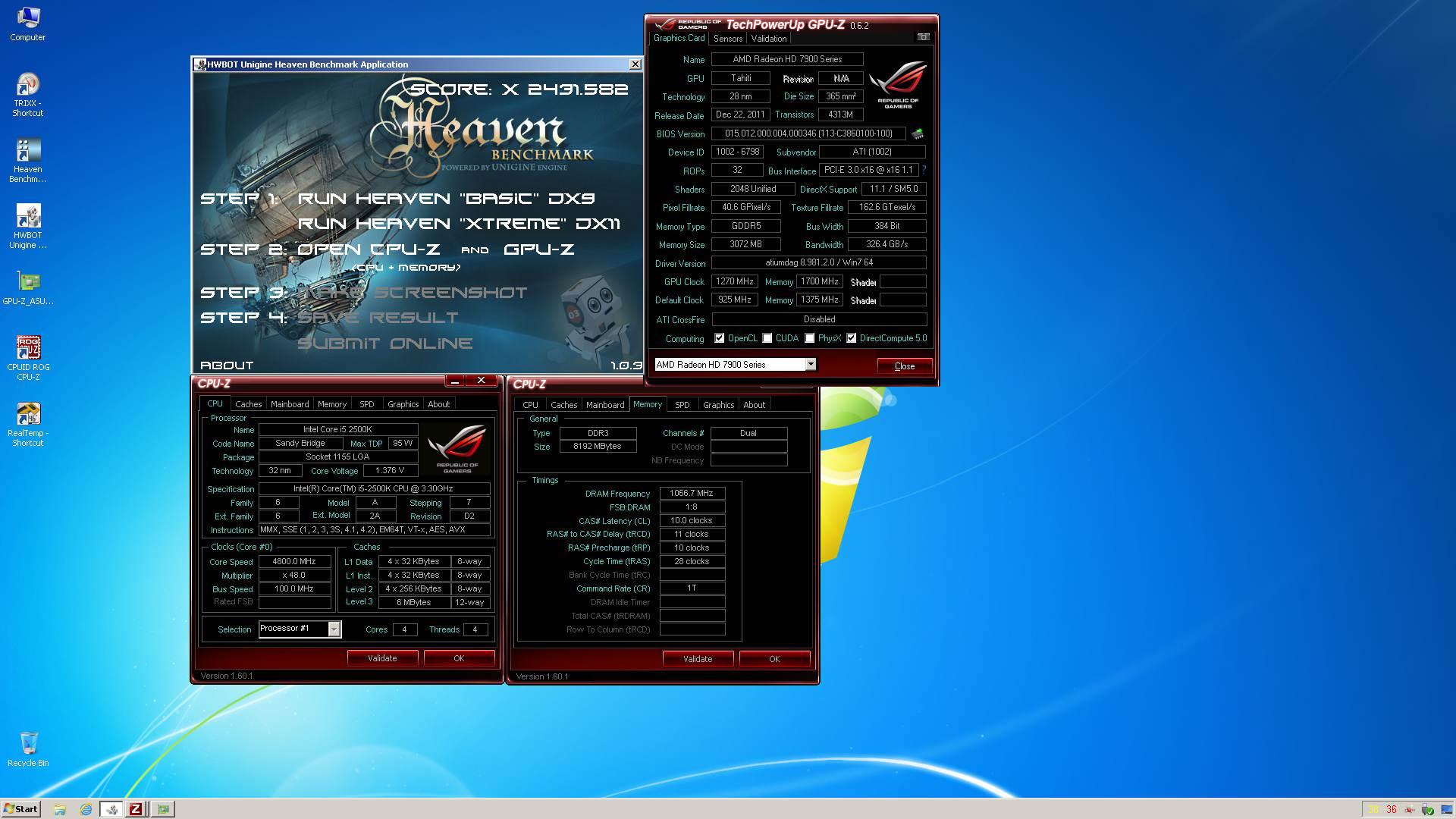The width and height of the screenshot is (1456, 819).
Task: Open SPD tab in left CPU-Z window
Action: tap(367, 404)
